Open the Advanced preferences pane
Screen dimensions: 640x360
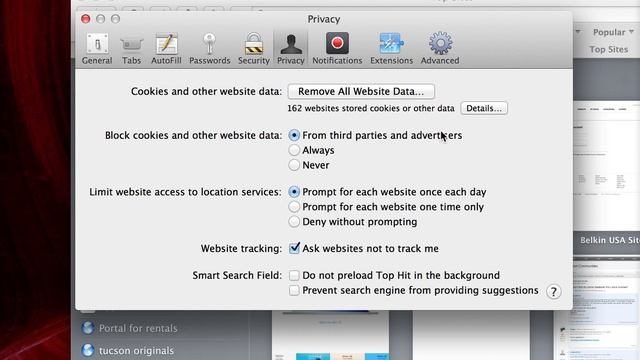[440, 49]
